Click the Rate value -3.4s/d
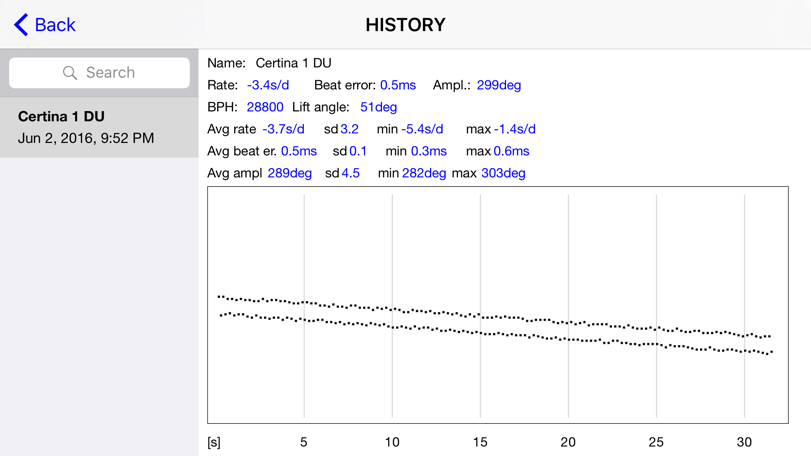Image resolution: width=811 pixels, height=456 pixels. (268, 85)
